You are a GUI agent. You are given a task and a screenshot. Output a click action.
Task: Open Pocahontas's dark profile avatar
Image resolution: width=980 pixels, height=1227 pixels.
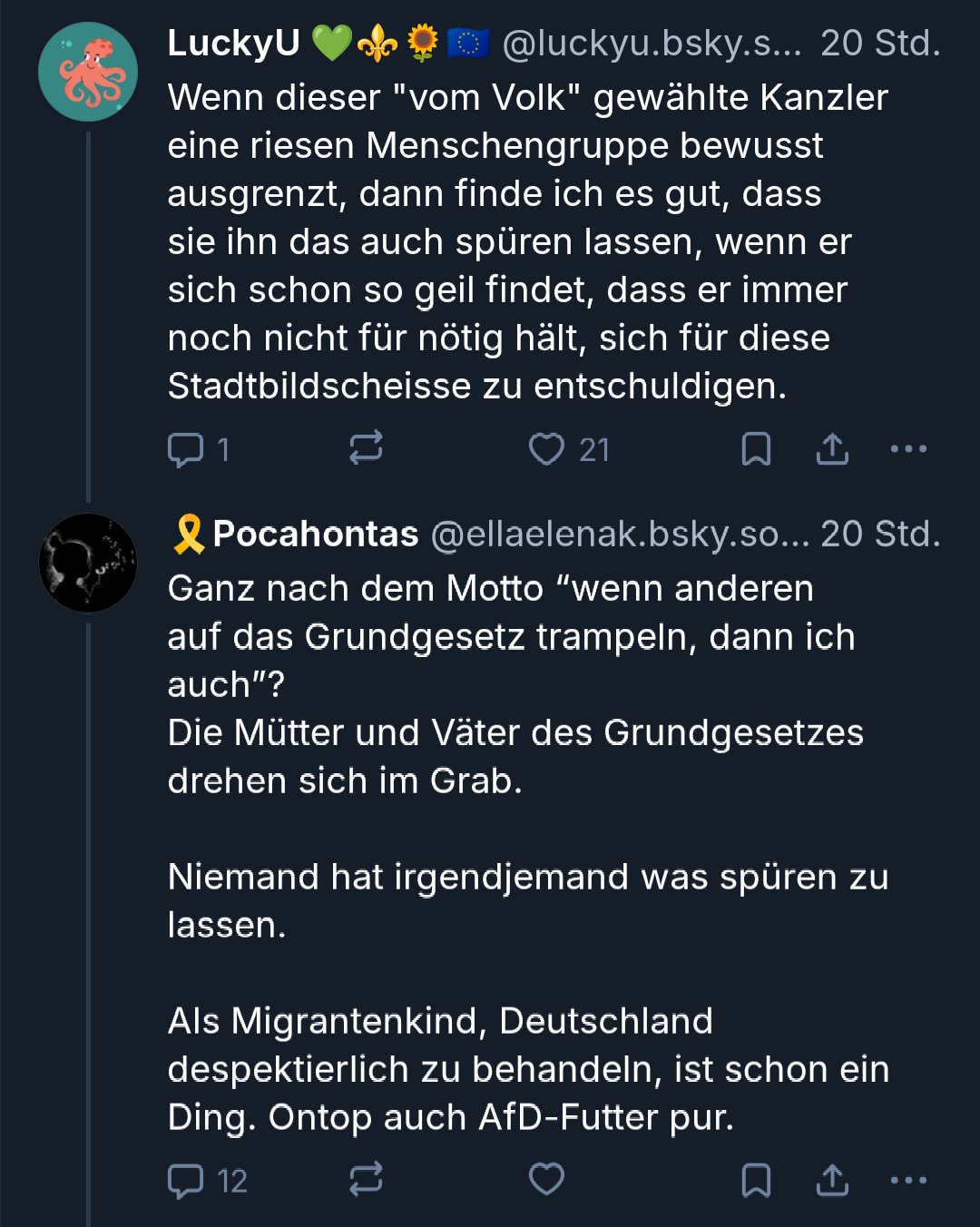coord(88,563)
